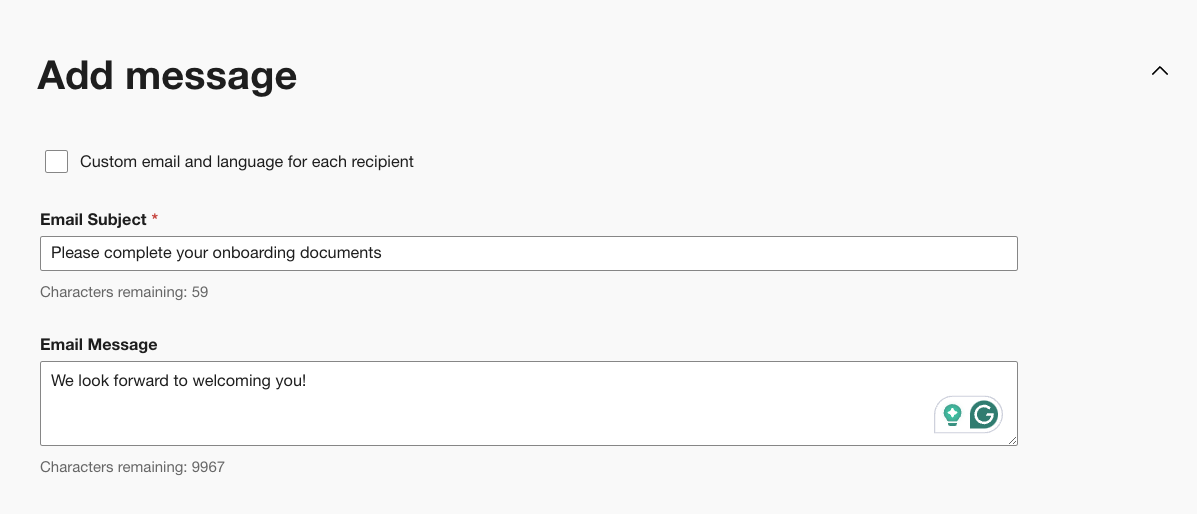
Task: Click the 'Characters remaining: 9967' text
Action: coord(132,467)
